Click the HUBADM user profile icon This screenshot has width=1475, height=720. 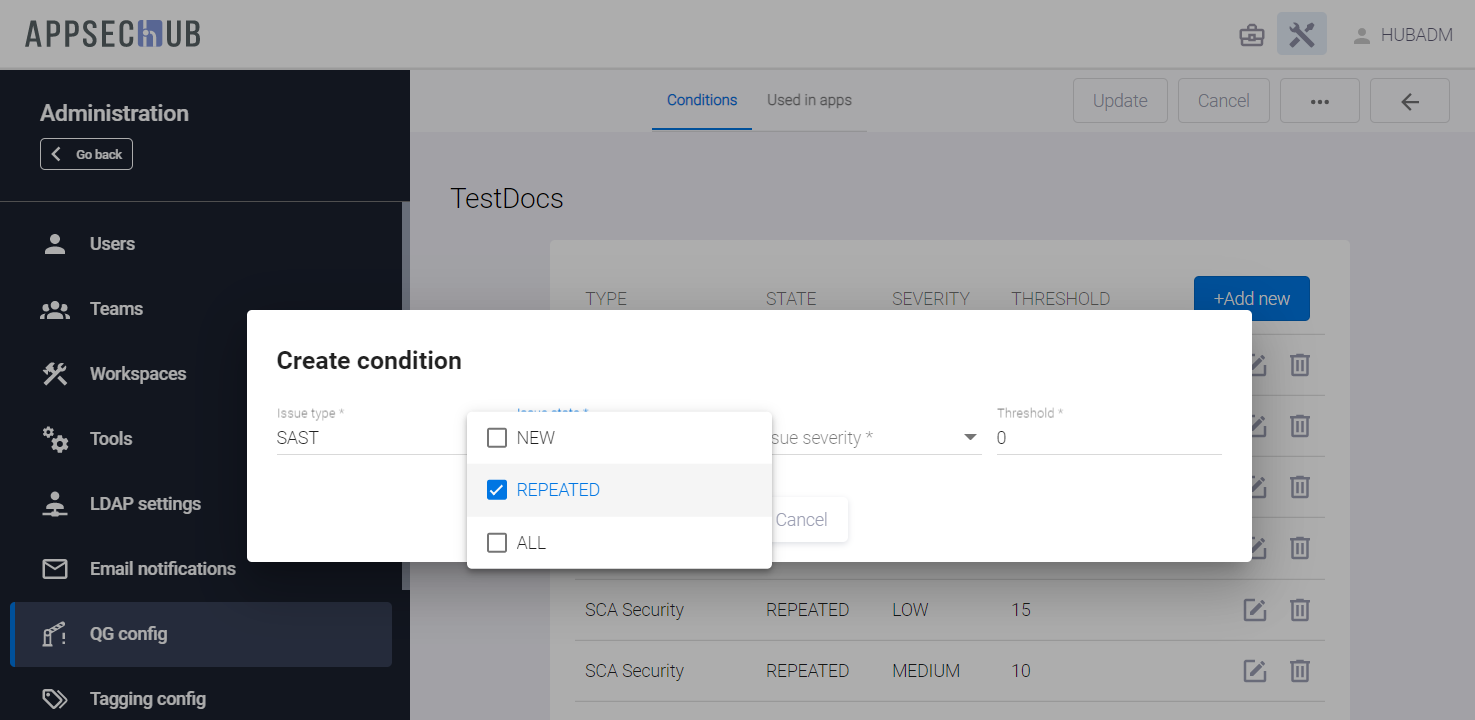tap(1361, 36)
